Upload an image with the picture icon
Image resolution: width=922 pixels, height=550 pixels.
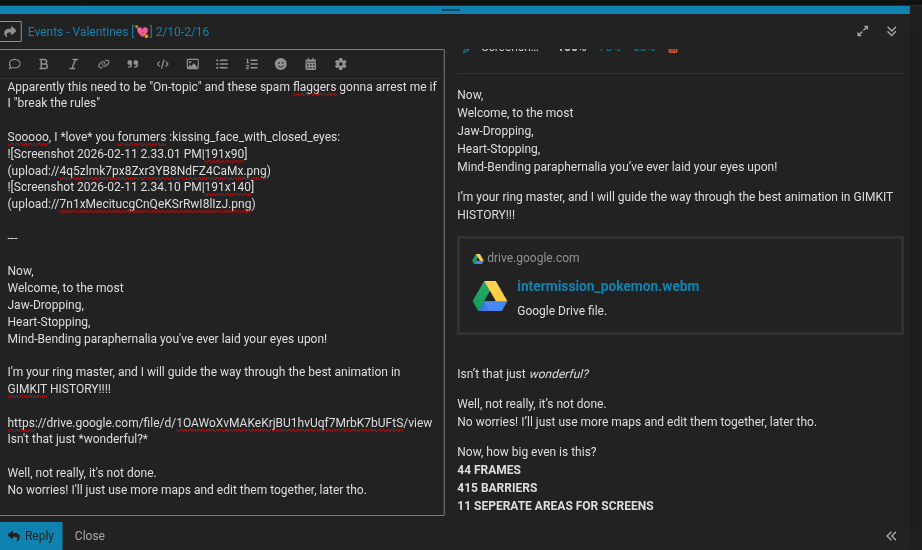click(192, 64)
